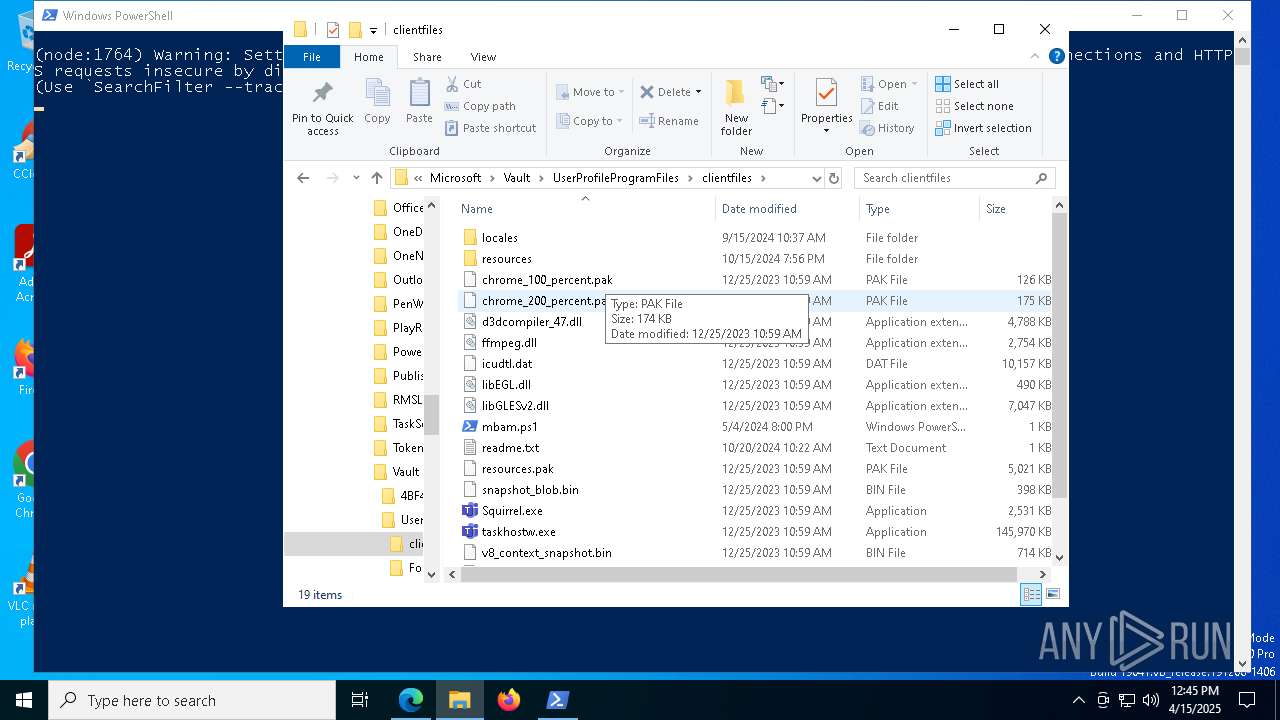Switch to the Share tab
The width and height of the screenshot is (1280, 720).
tap(427, 57)
